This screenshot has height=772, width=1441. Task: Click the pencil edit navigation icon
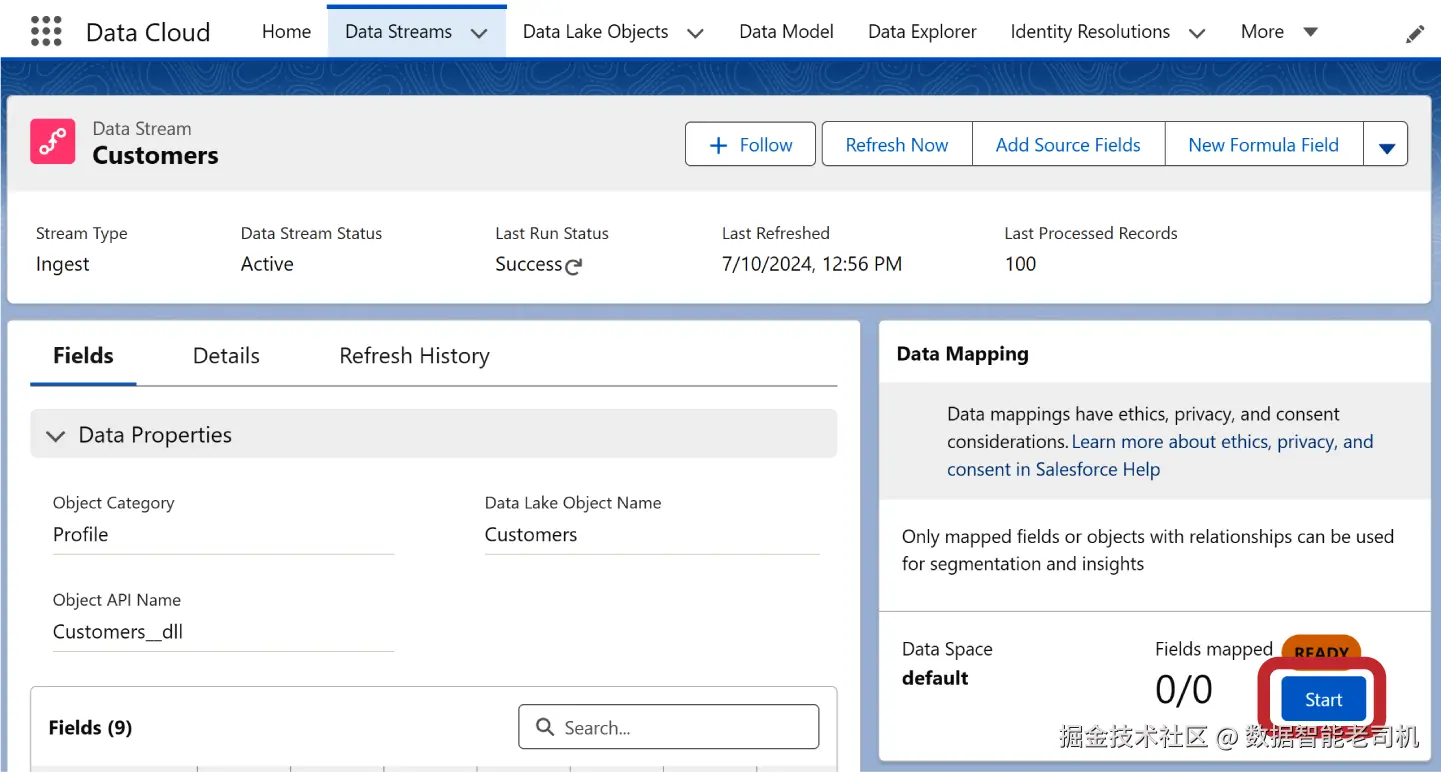(x=1415, y=34)
